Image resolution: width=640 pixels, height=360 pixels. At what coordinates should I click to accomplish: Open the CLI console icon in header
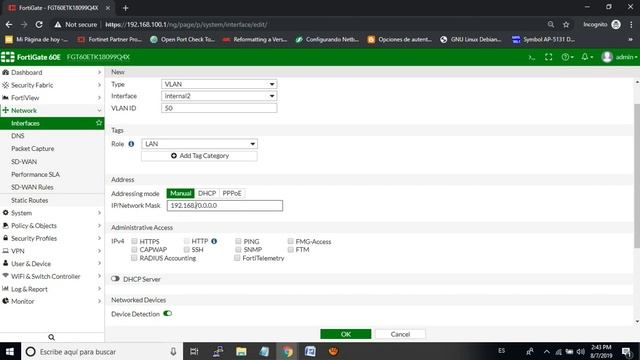531,57
